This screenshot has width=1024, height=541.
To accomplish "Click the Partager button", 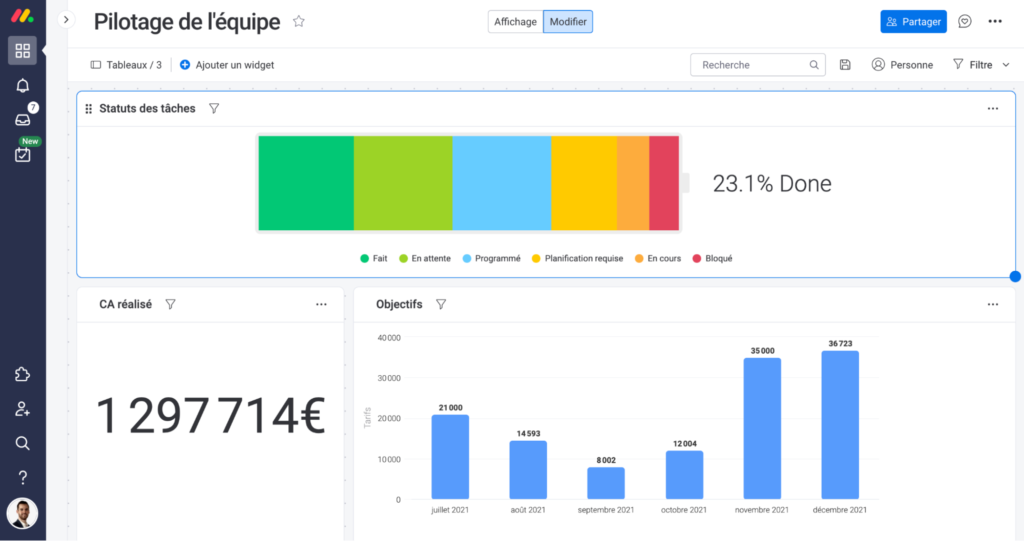I will (x=913, y=22).
